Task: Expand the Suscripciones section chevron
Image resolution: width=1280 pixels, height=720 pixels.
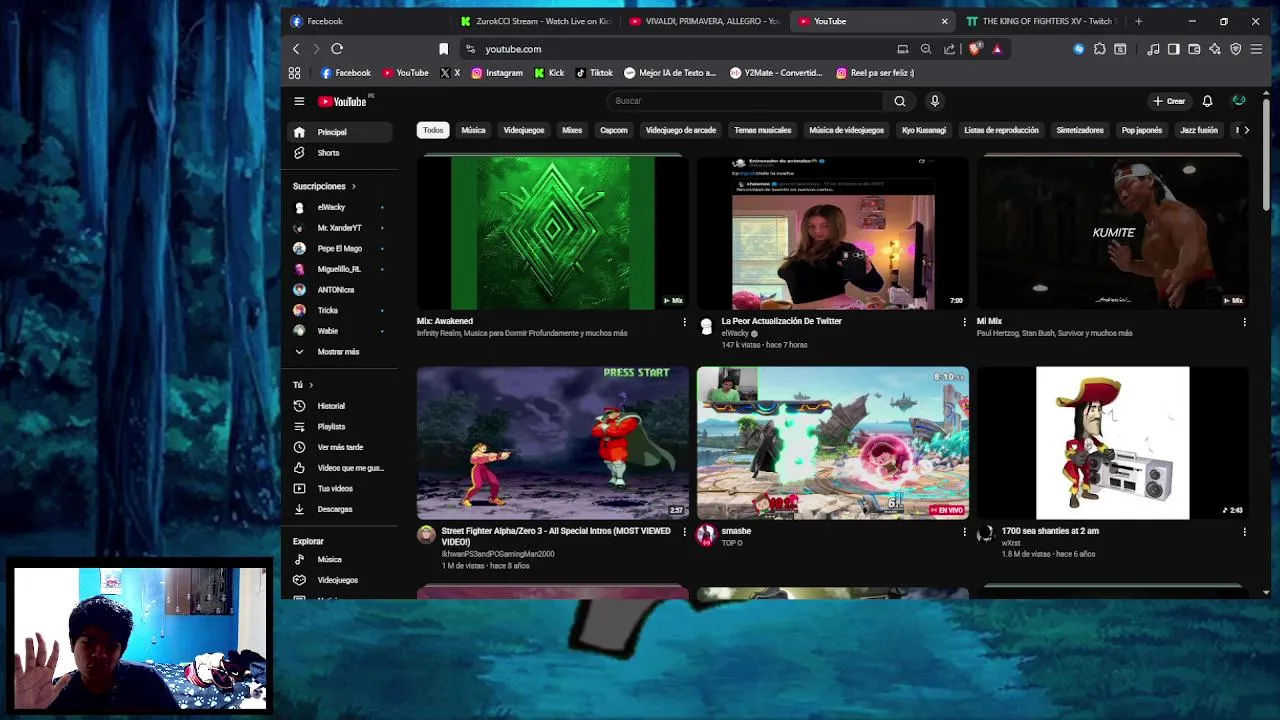Action: 353,186
